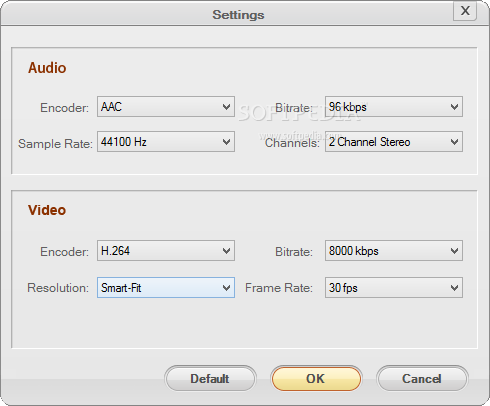Expand the Sample Rate dropdown showing 44100 Hz
Image resolution: width=490 pixels, height=406 pixels.
[x=166, y=142]
